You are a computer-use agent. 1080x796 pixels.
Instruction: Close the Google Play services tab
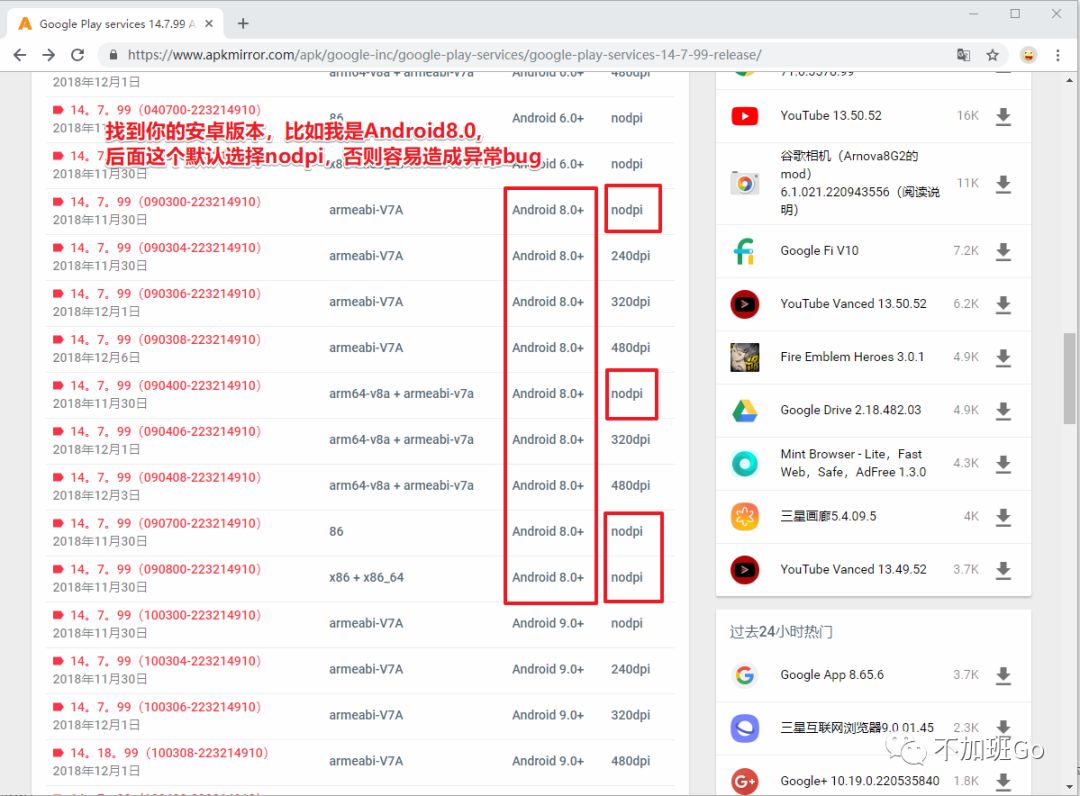(209, 23)
